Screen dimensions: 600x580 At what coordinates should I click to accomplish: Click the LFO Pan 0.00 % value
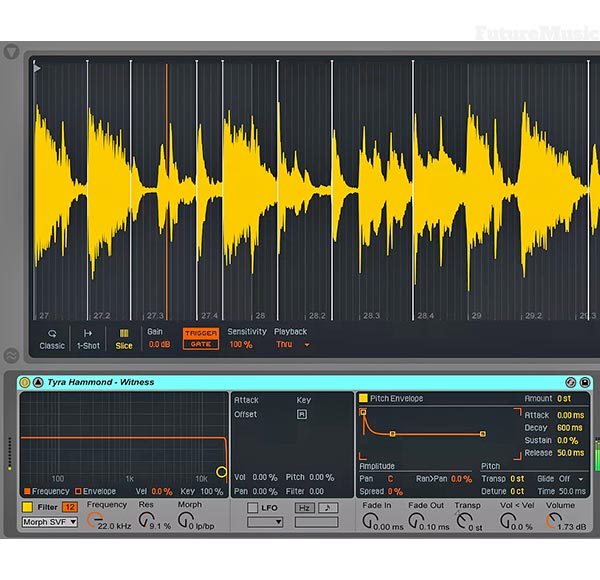click(265, 491)
